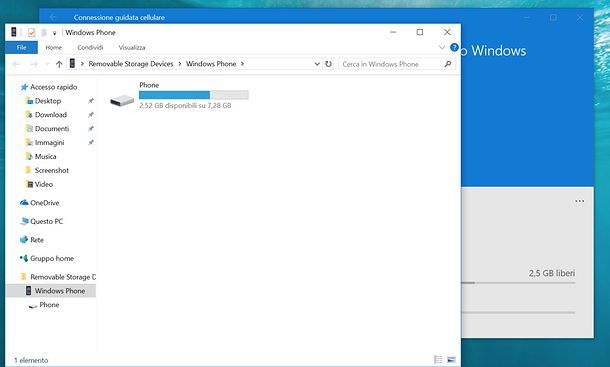Open the more options ellipsis in background window

click(x=580, y=201)
